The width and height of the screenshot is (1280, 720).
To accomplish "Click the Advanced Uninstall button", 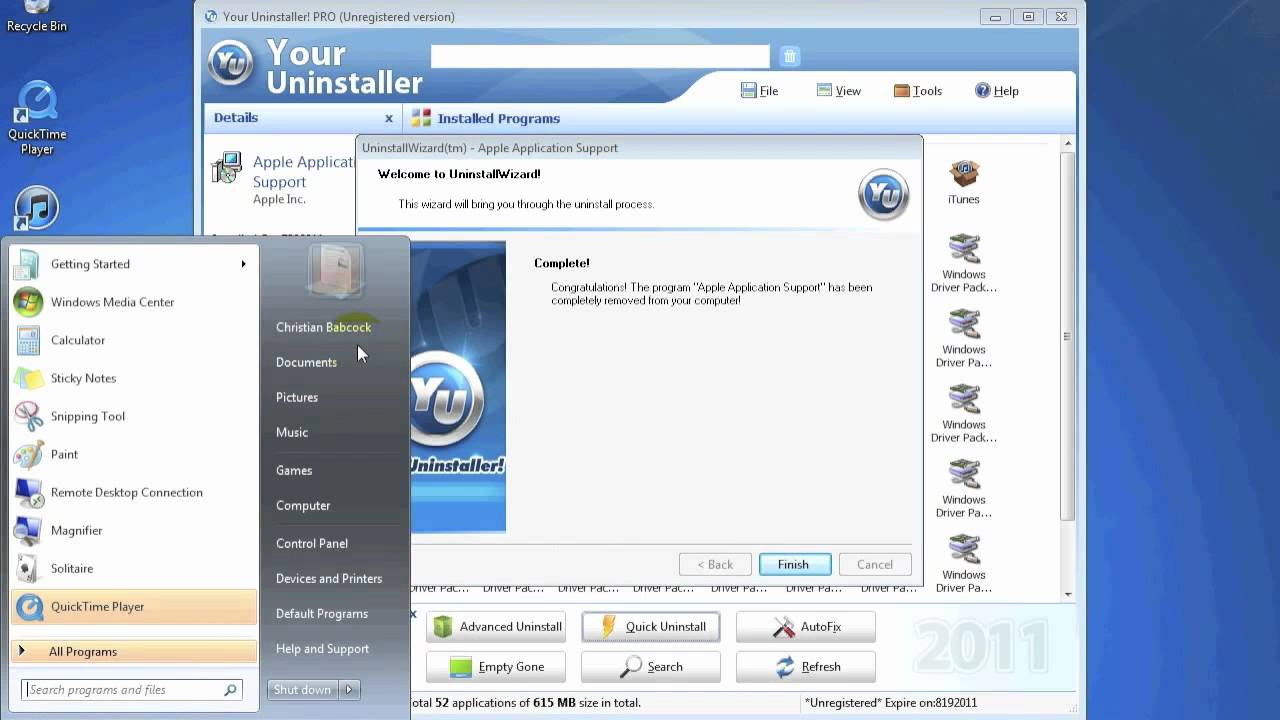I will pos(496,627).
